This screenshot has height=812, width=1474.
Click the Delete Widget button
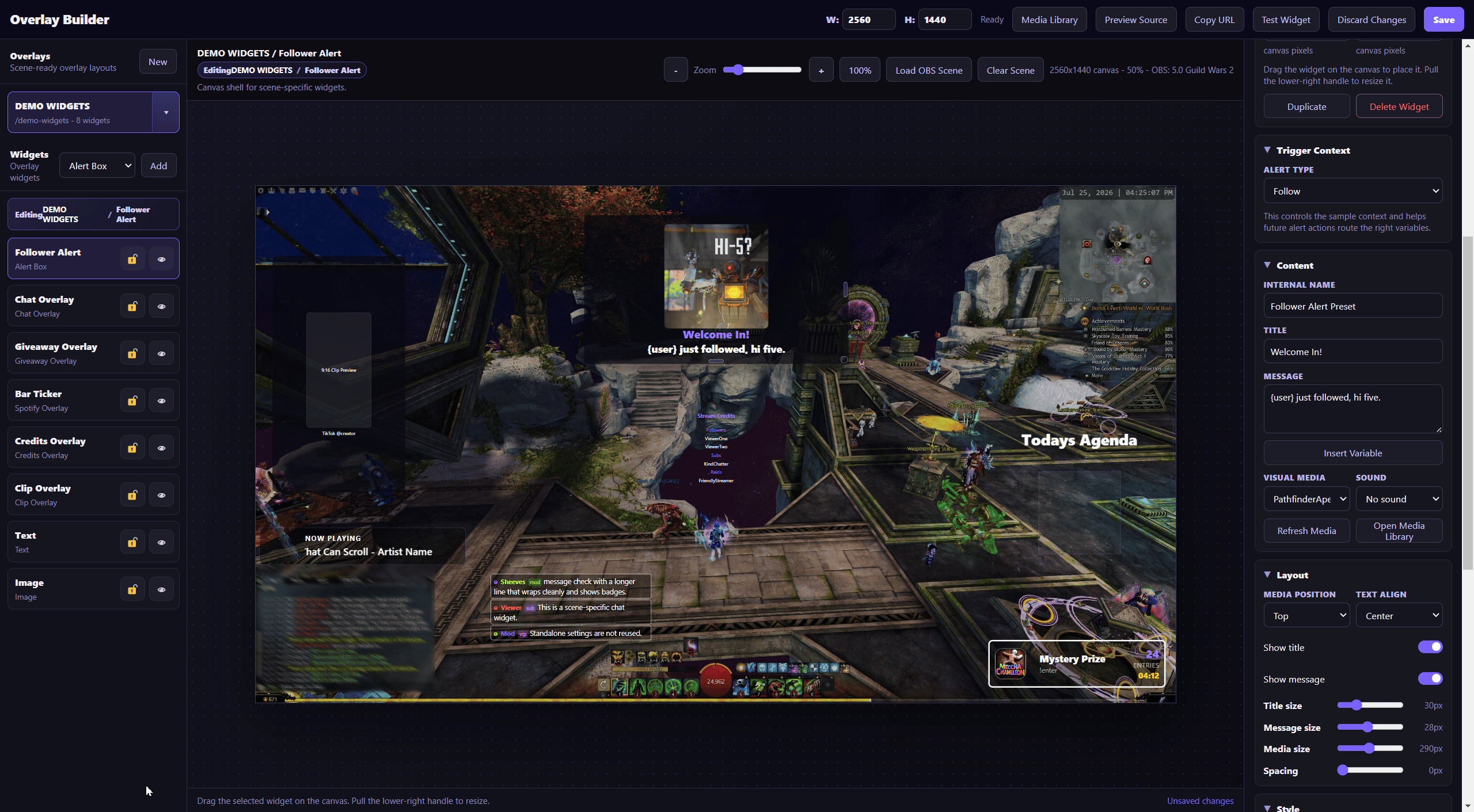[1399, 106]
